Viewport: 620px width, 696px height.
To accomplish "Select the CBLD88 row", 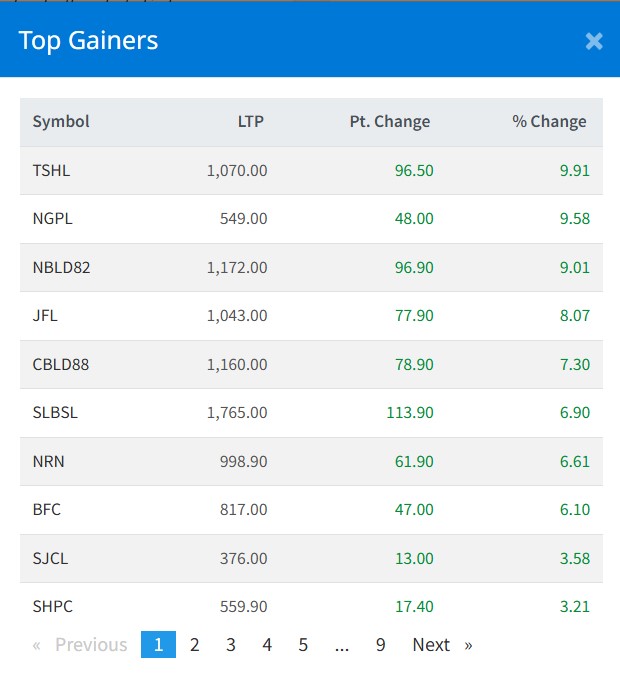I will click(x=60, y=365).
